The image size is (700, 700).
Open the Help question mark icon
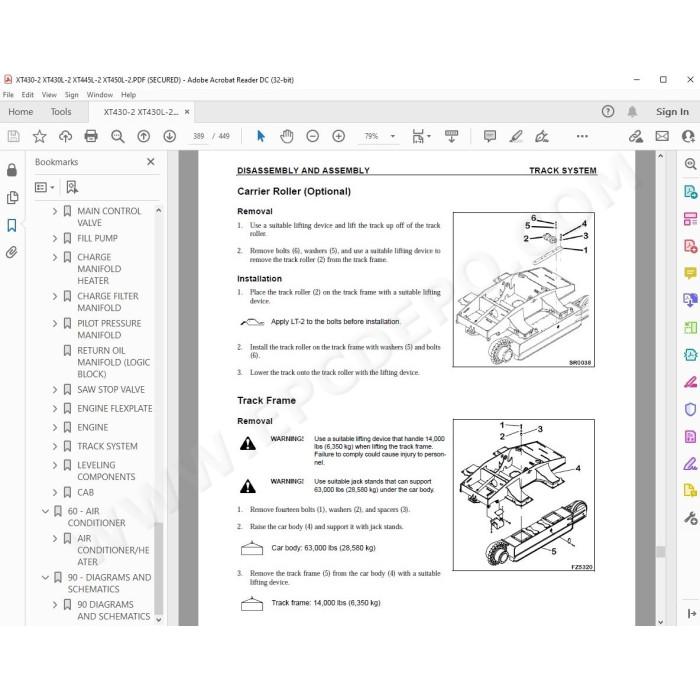tap(608, 112)
